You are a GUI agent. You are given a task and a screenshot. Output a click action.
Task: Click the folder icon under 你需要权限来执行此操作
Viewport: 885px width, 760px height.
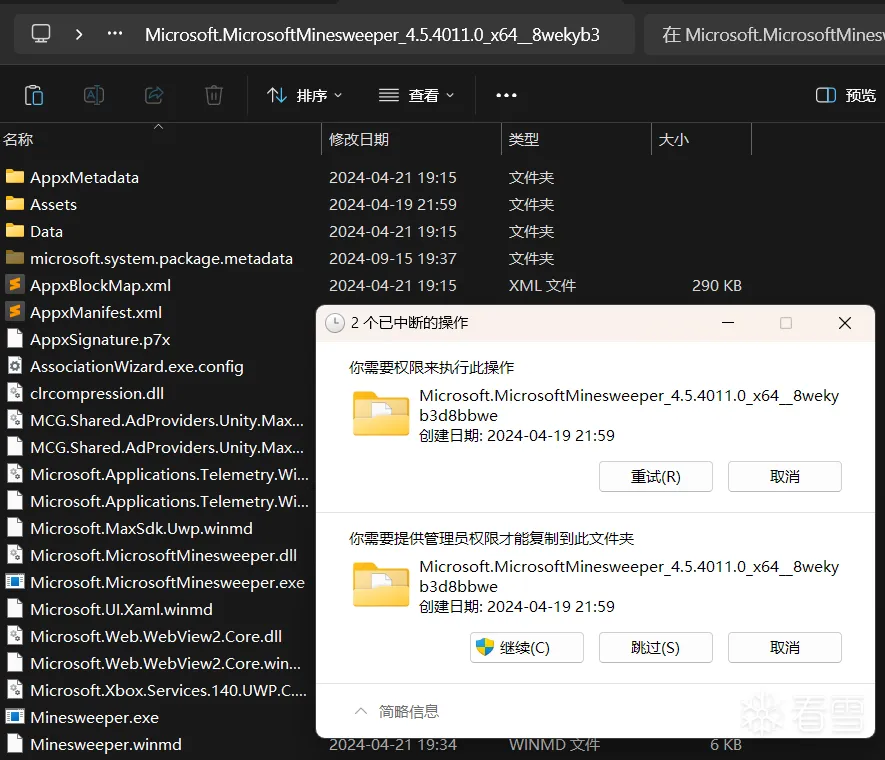pyautogui.click(x=381, y=413)
